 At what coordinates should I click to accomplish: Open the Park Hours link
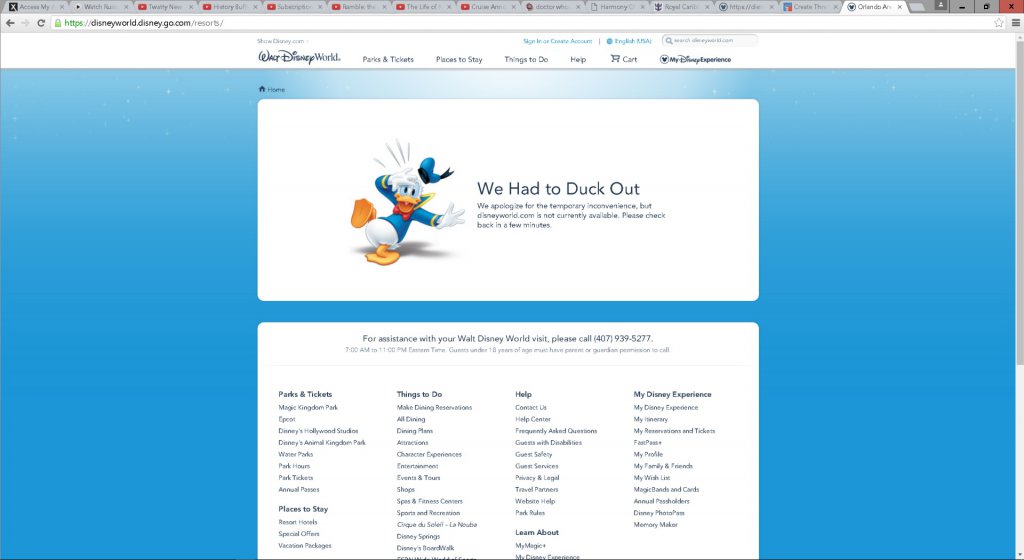tap(295, 466)
